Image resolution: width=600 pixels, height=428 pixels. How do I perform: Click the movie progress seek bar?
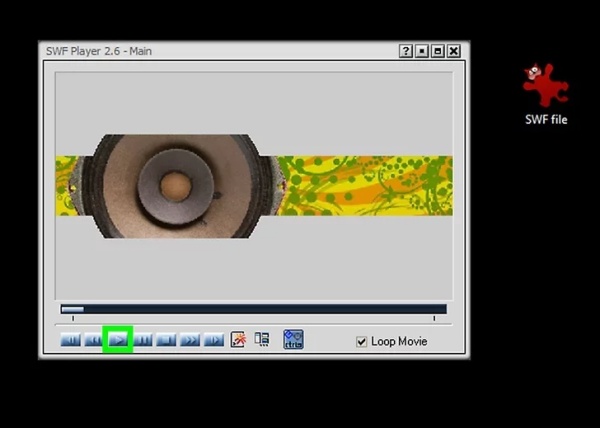[253, 309]
